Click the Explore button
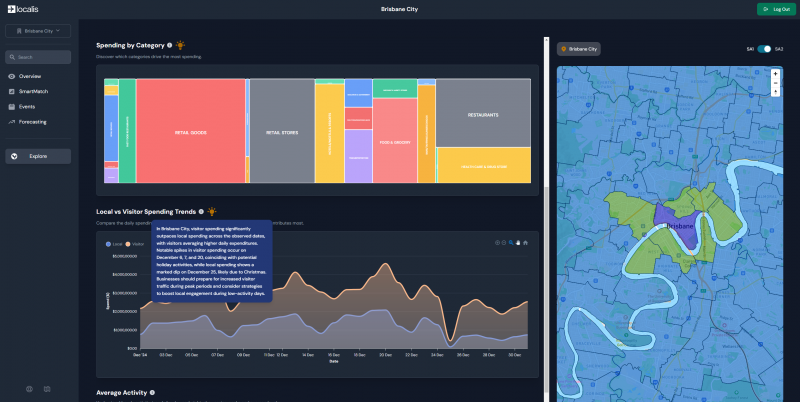The height and width of the screenshot is (402, 800). click(38, 156)
